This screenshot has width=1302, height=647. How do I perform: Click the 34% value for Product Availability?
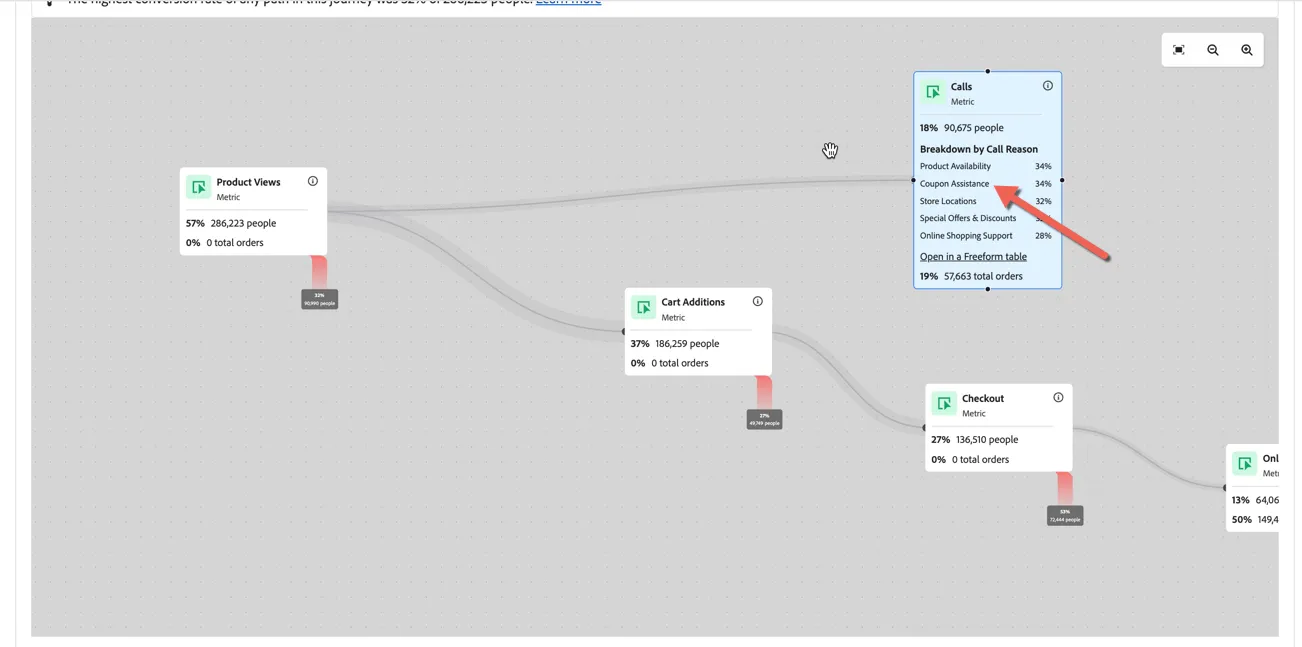(x=1043, y=166)
